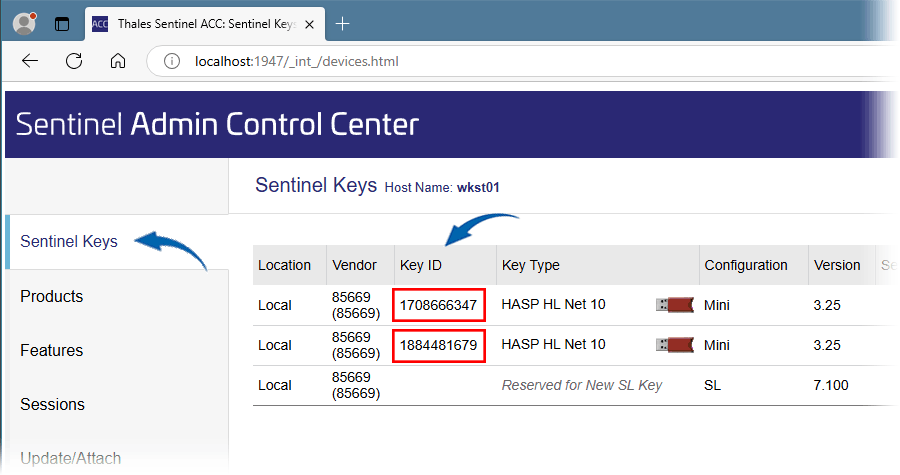
Task: Reload the page with refresh icon
Action: (x=74, y=61)
